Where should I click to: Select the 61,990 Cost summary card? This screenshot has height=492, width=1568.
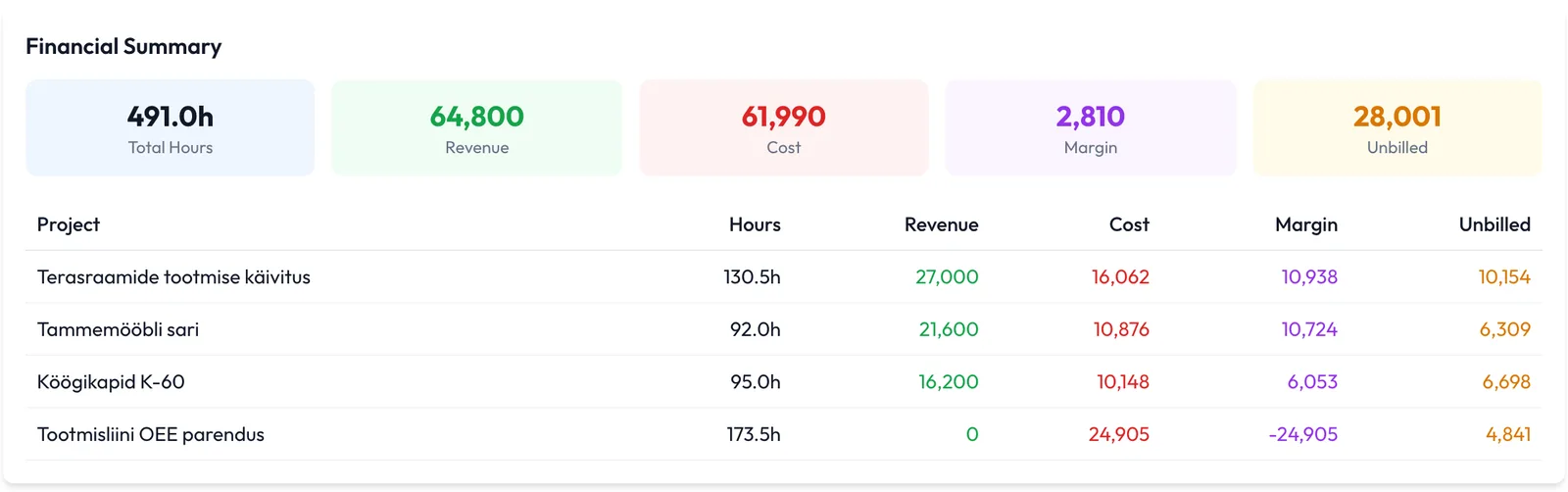[784, 128]
